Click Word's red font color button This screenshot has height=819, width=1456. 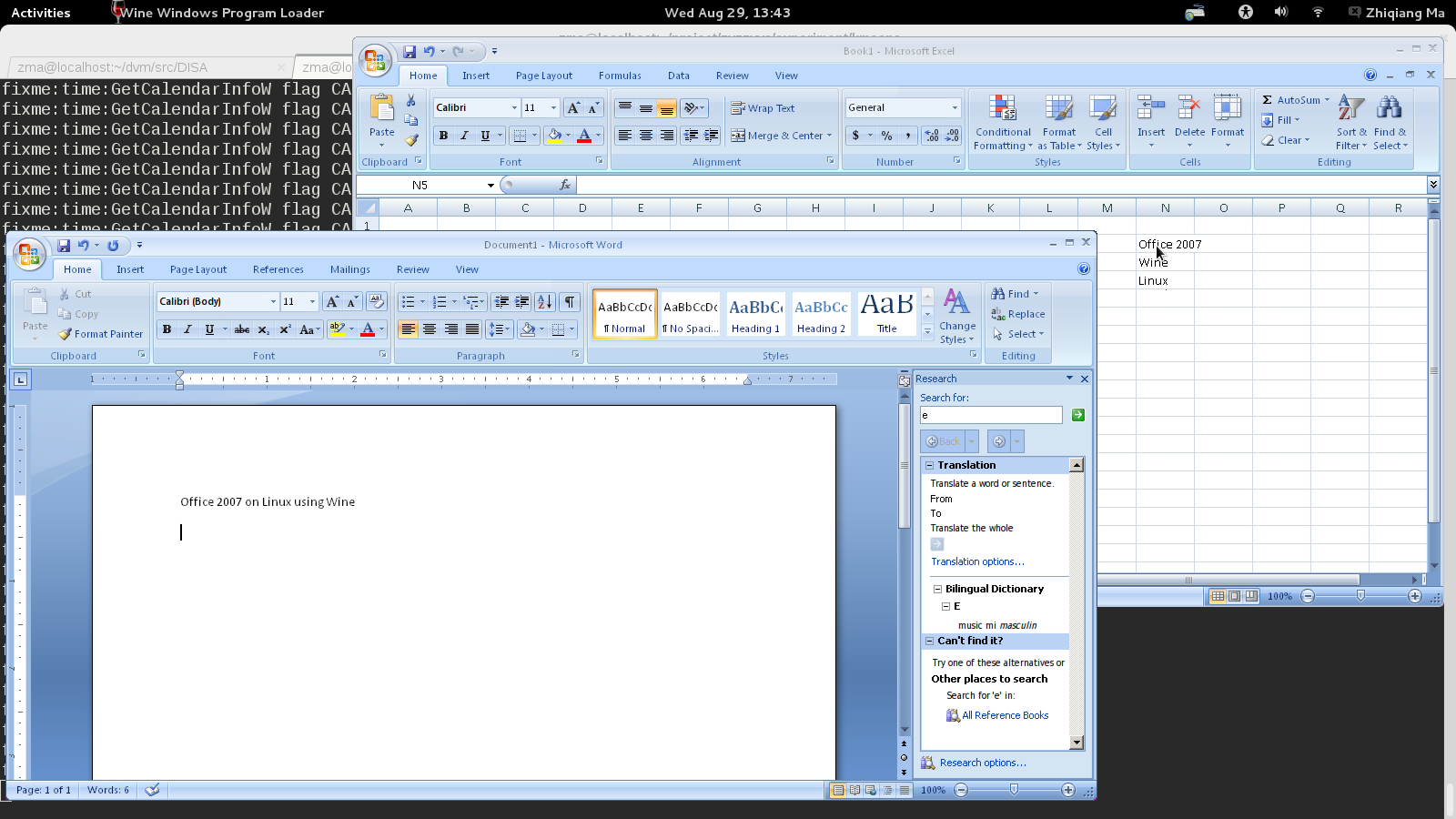pyautogui.click(x=368, y=329)
